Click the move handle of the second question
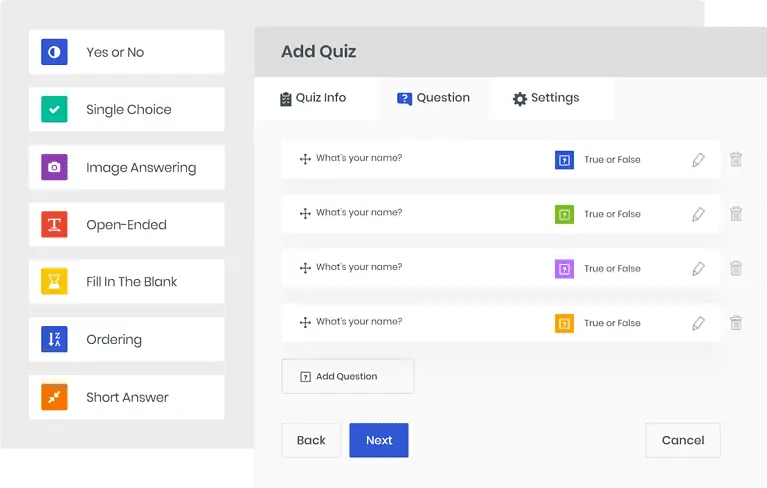 [305, 214]
